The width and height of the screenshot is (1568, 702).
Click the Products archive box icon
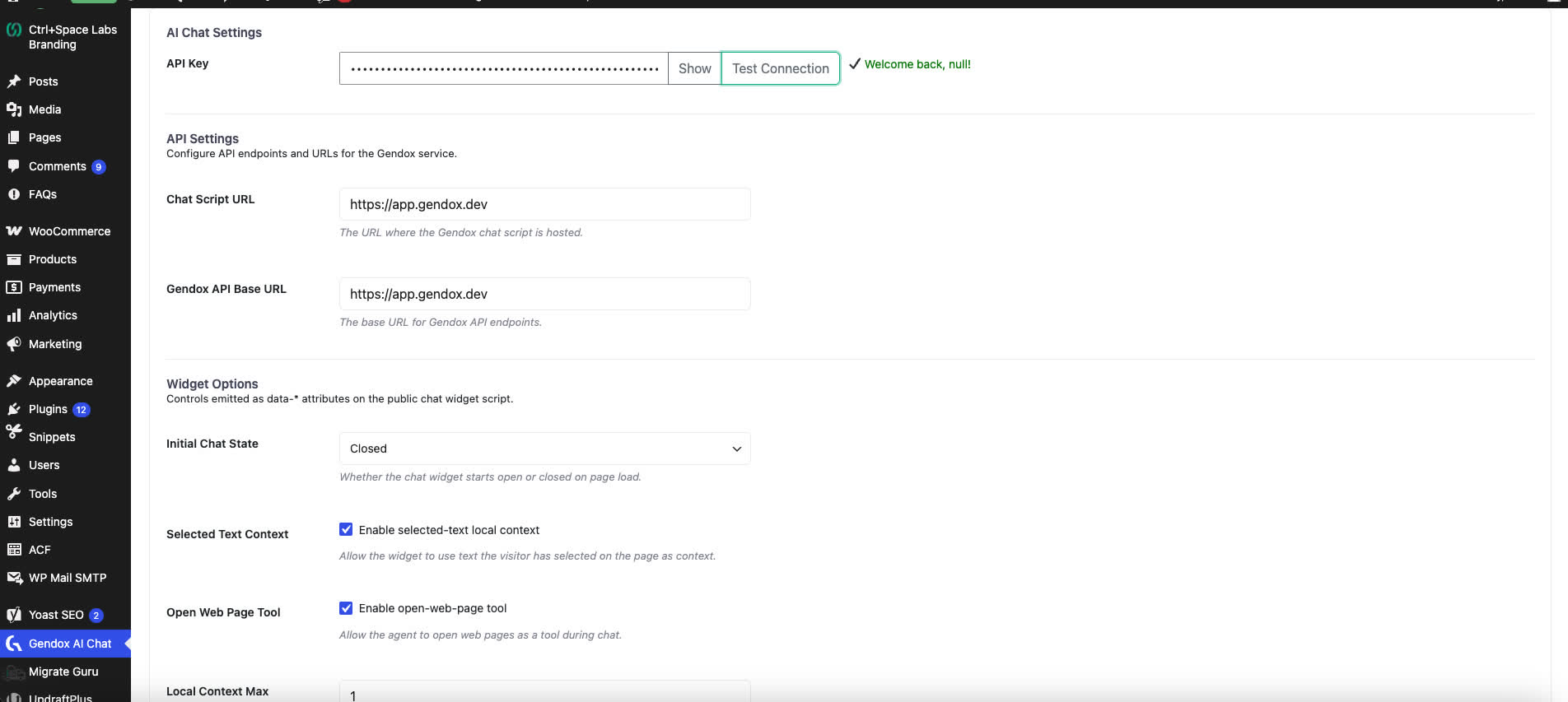(x=14, y=259)
